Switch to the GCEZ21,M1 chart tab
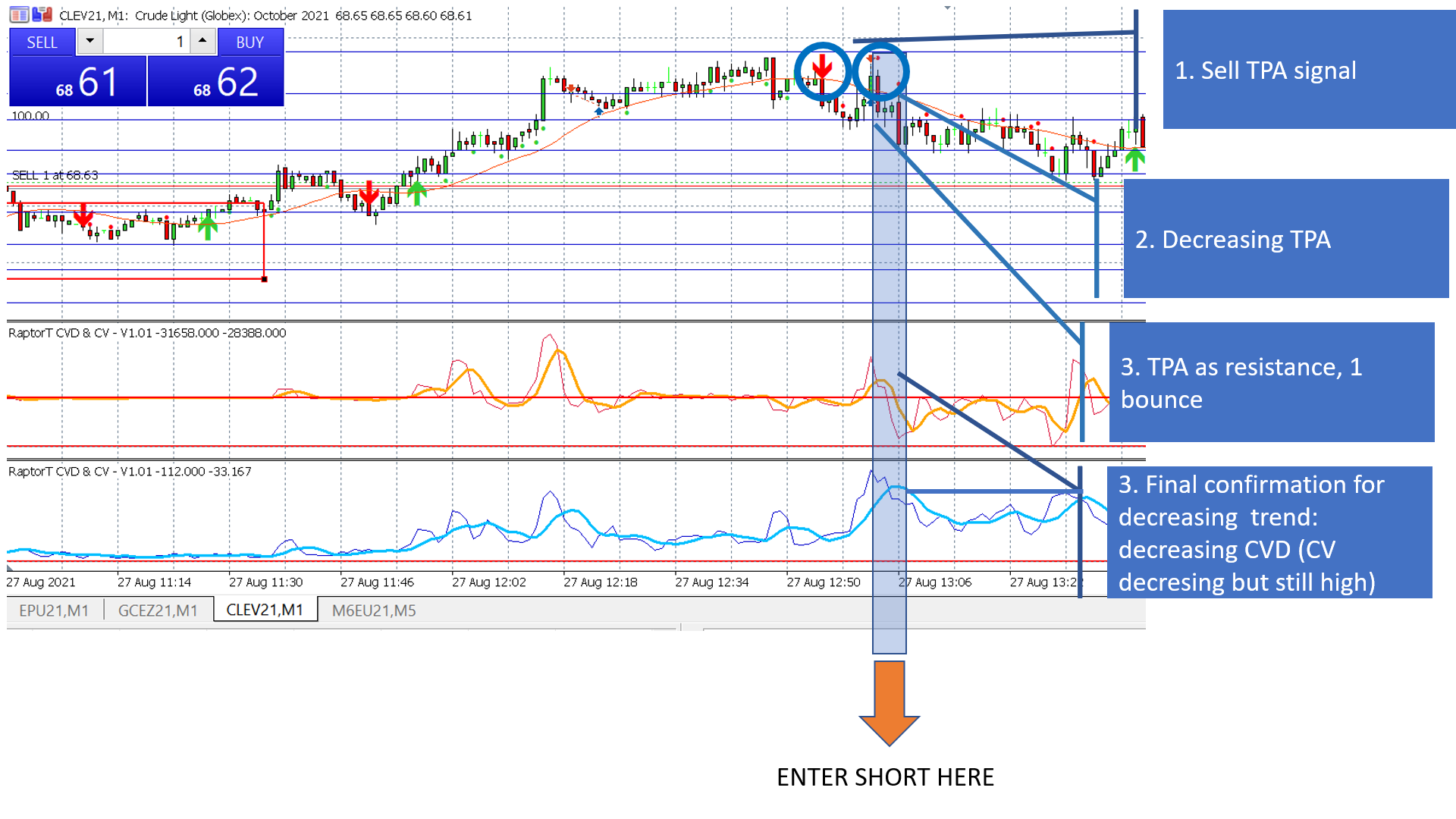The image size is (1456, 819). tap(158, 610)
